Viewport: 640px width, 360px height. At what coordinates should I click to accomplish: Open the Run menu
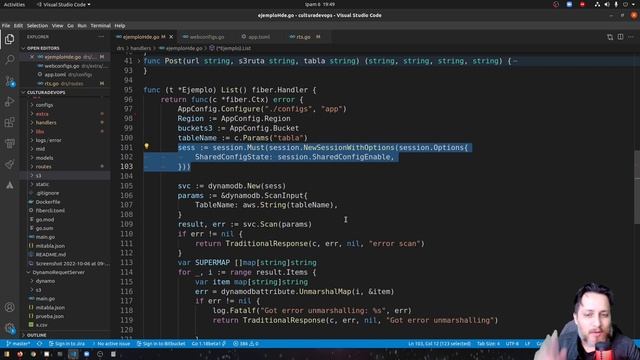point(82,26)
